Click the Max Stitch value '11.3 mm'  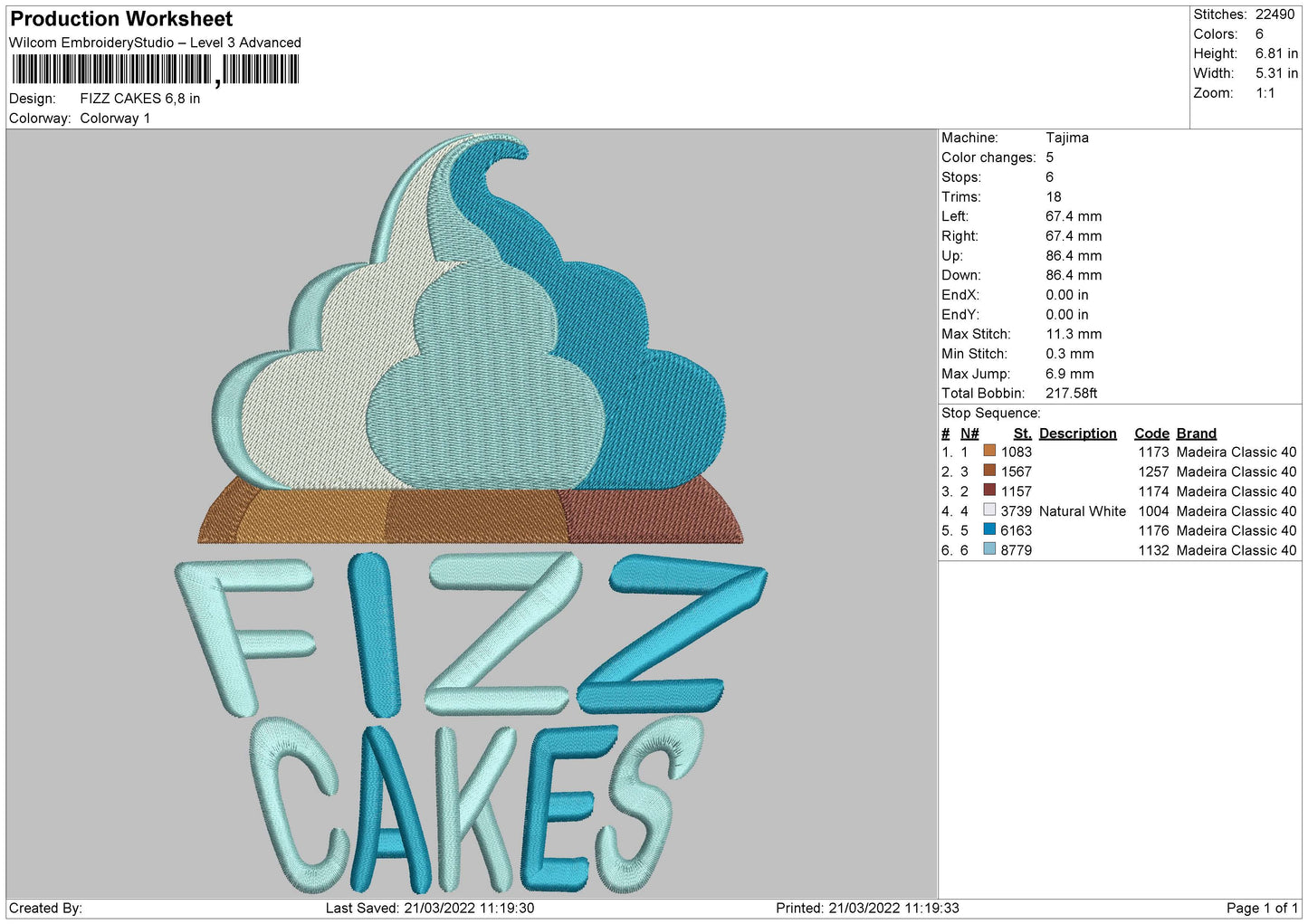(1074, 334)
